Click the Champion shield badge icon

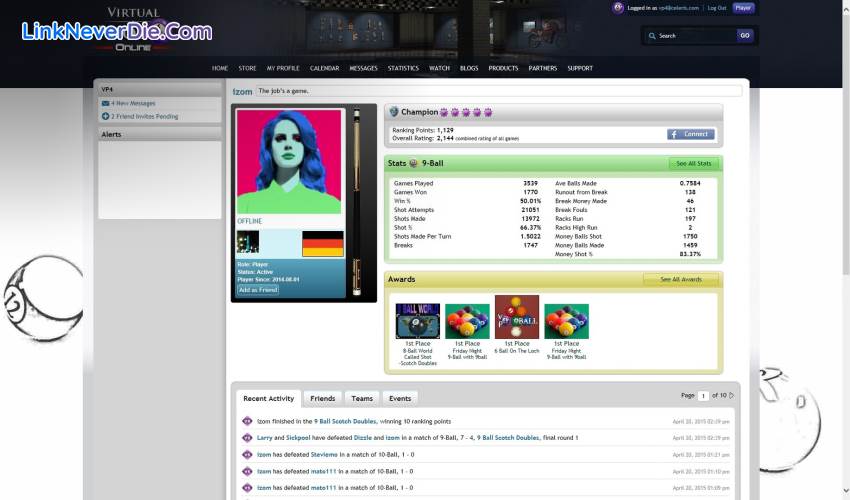click(x=394, y=112)
